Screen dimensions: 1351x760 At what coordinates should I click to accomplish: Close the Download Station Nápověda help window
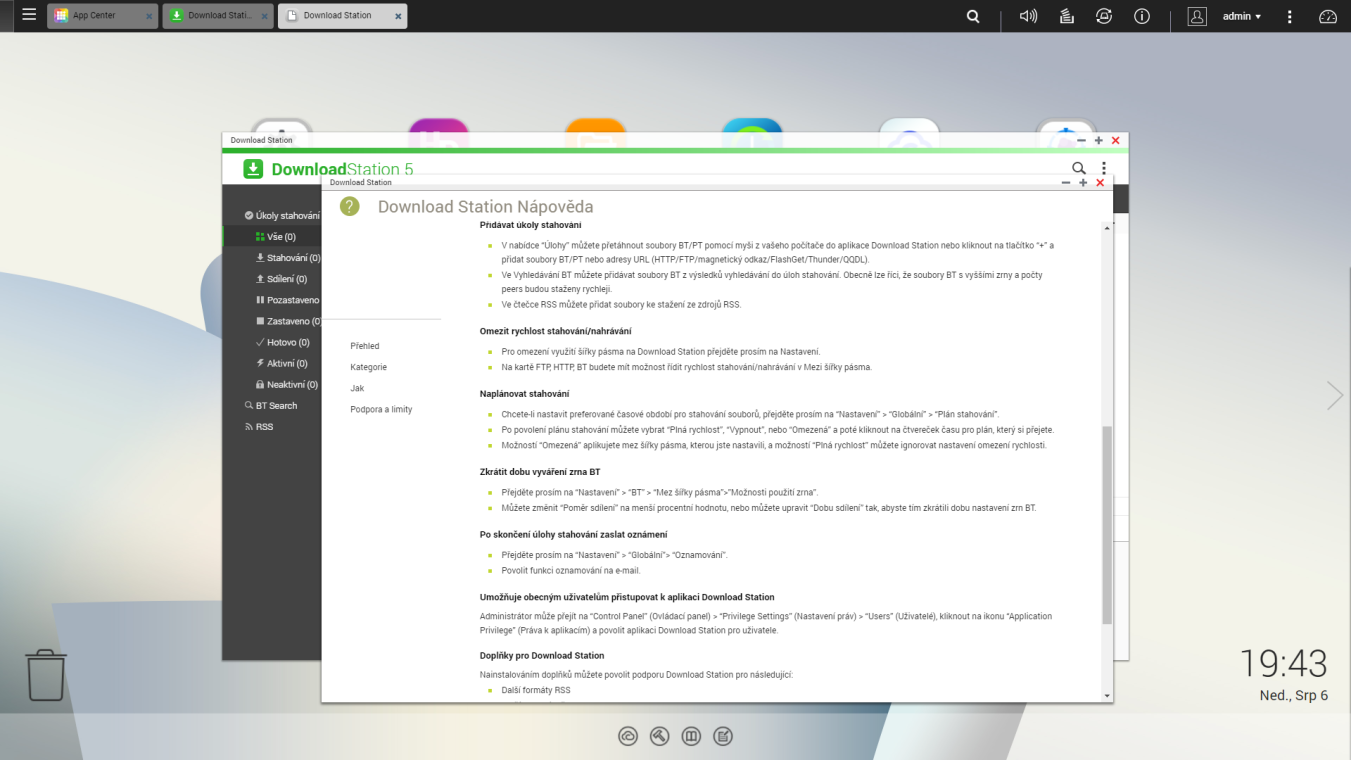tap(1100, 183)
